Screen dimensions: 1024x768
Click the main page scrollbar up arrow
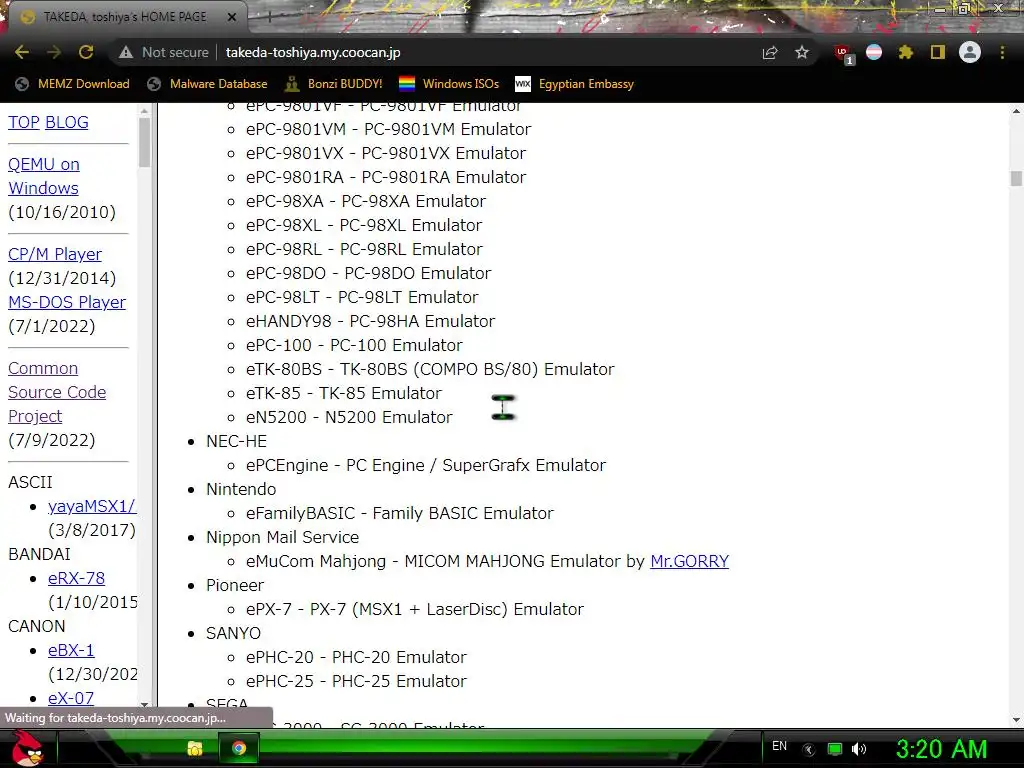tap(1016, 111)
